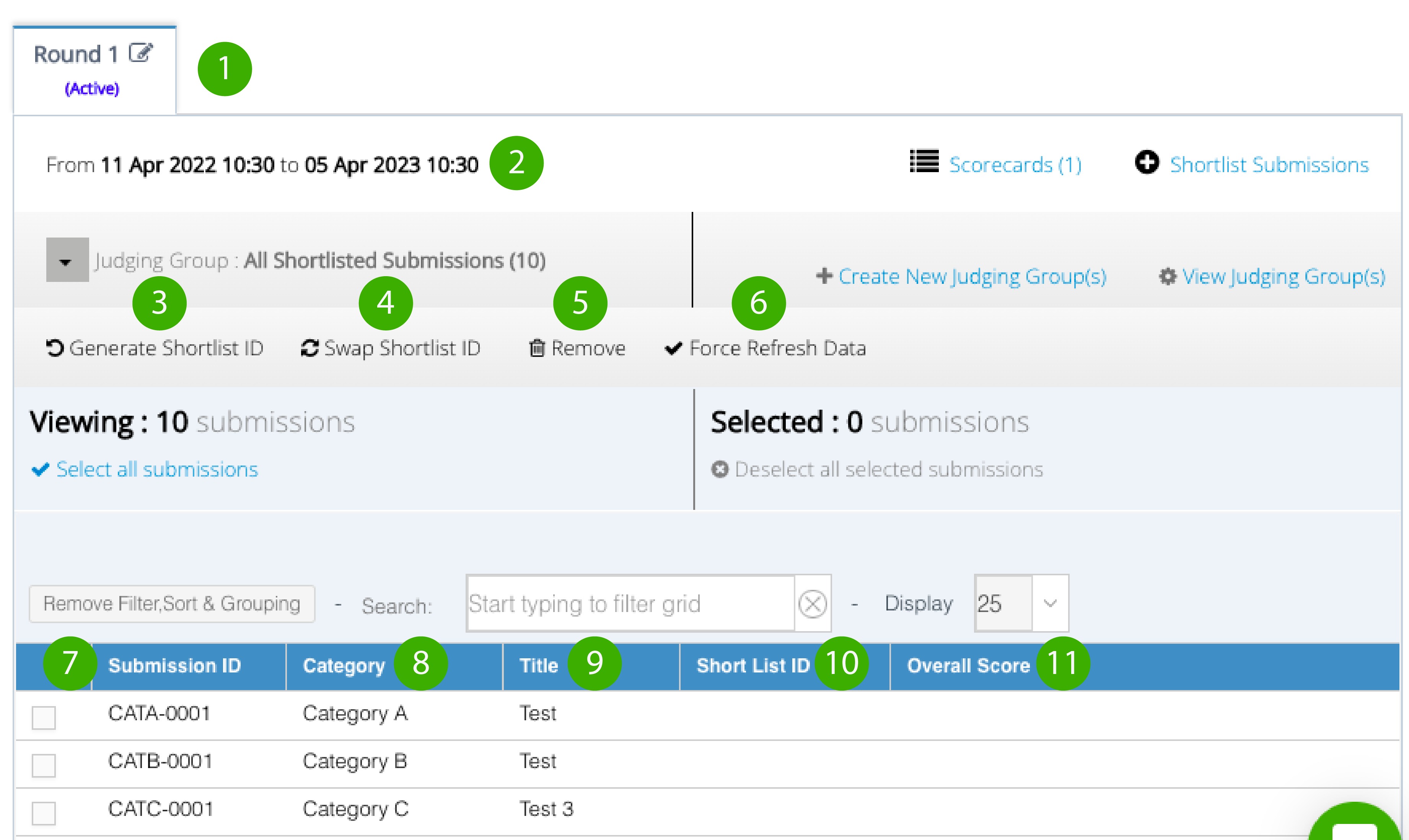Click the gear icon for View Judging Group(s)

pos(1167,276)
